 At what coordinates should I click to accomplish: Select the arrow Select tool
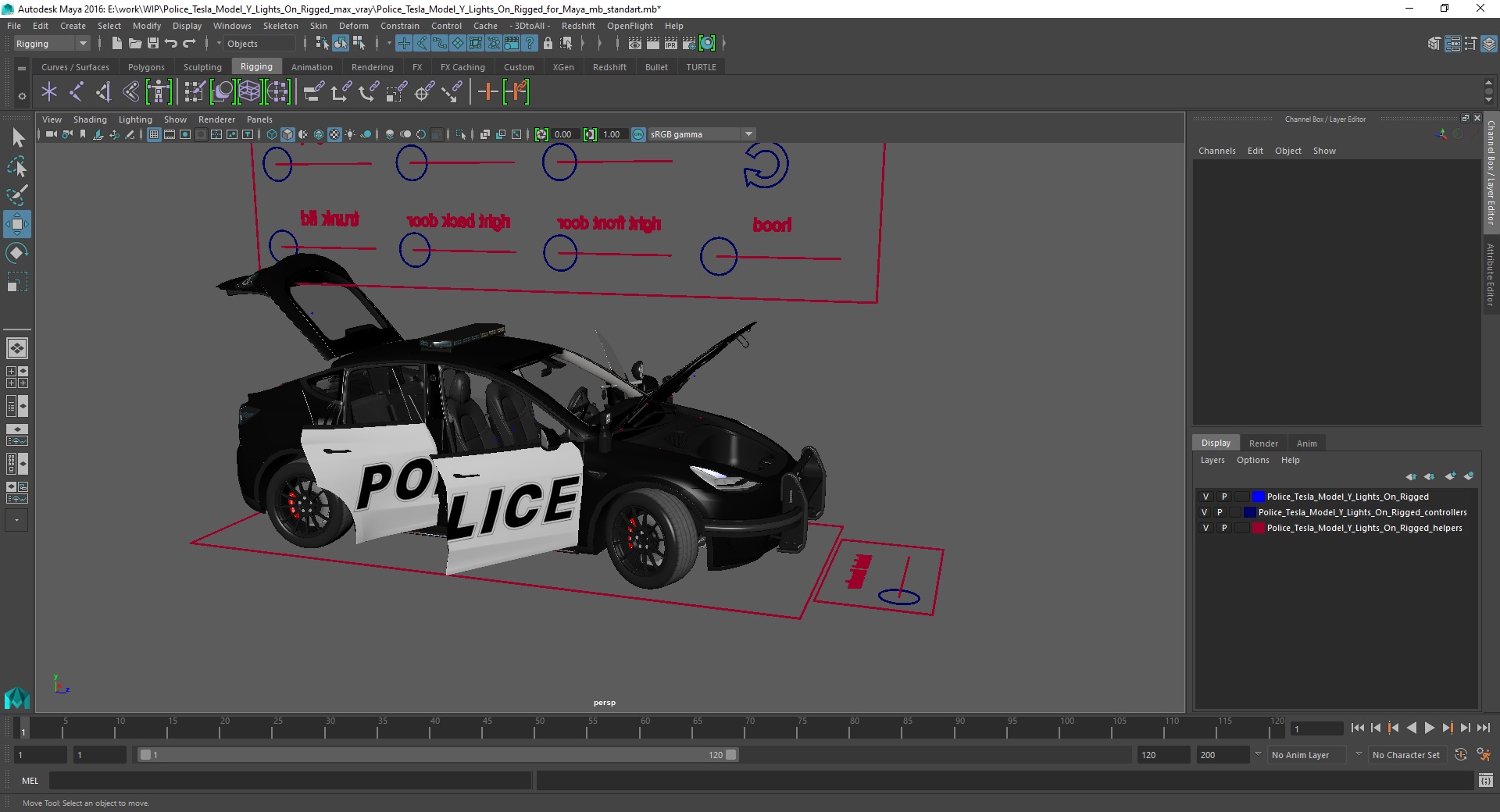tap(17, 138)
